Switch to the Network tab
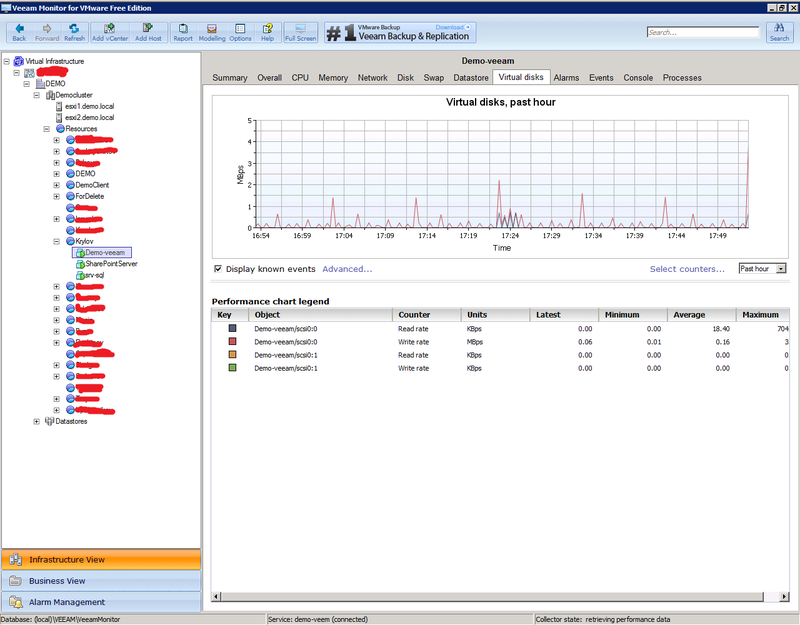This screenshot has height=625, width=800. coord(372,78)
